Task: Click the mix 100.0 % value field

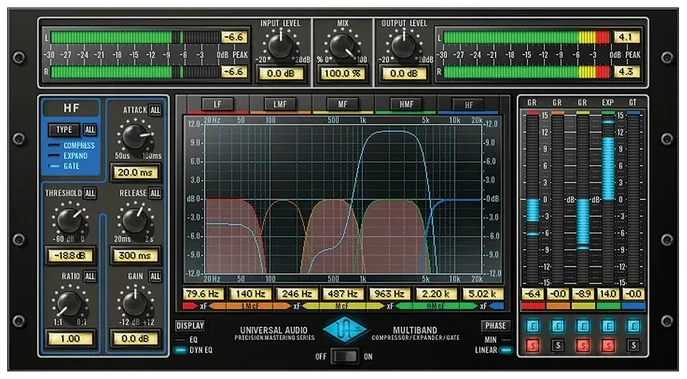Action: [343, 74]
